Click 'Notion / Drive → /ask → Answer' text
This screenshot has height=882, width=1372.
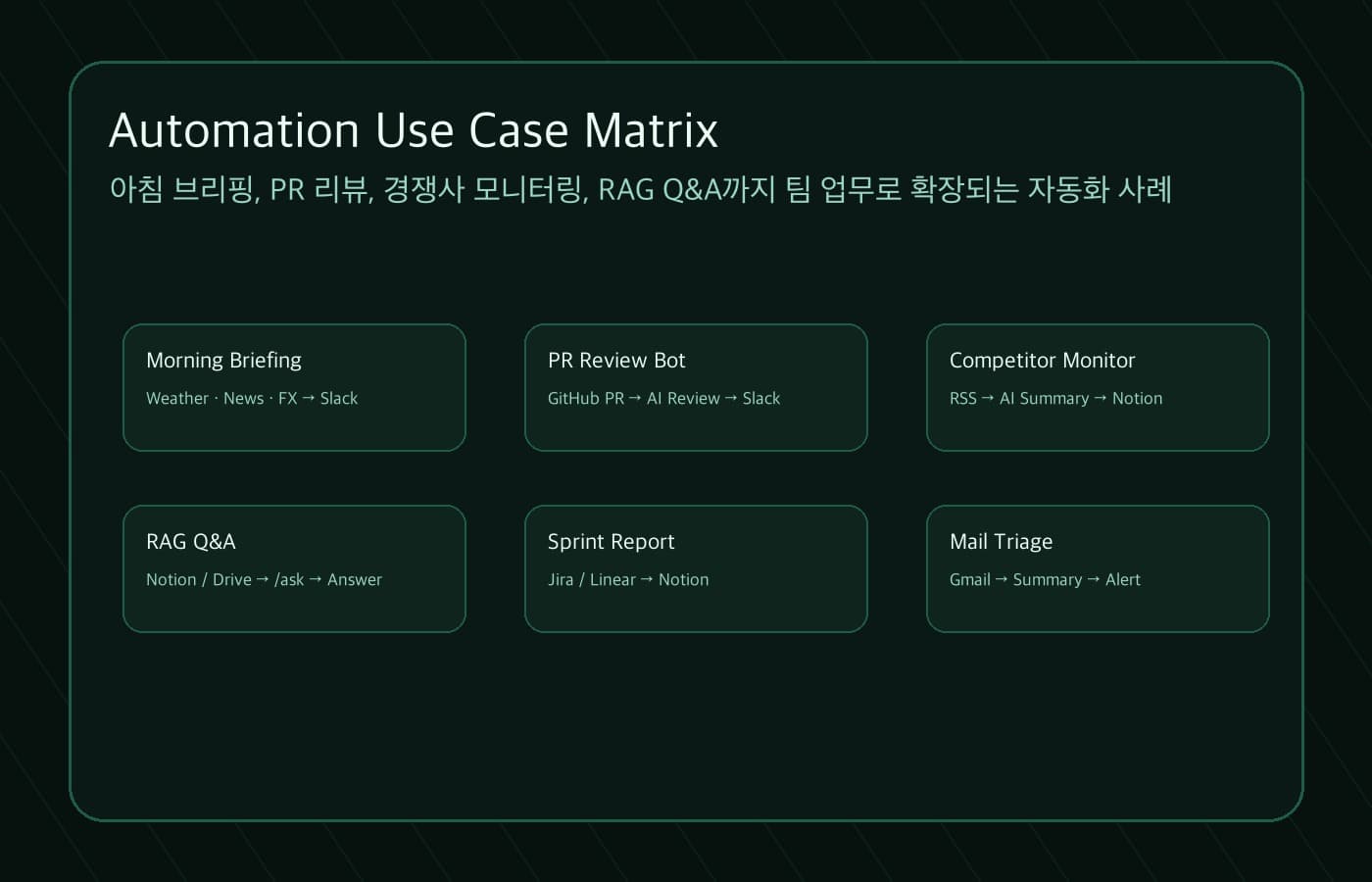pos(264,579)
